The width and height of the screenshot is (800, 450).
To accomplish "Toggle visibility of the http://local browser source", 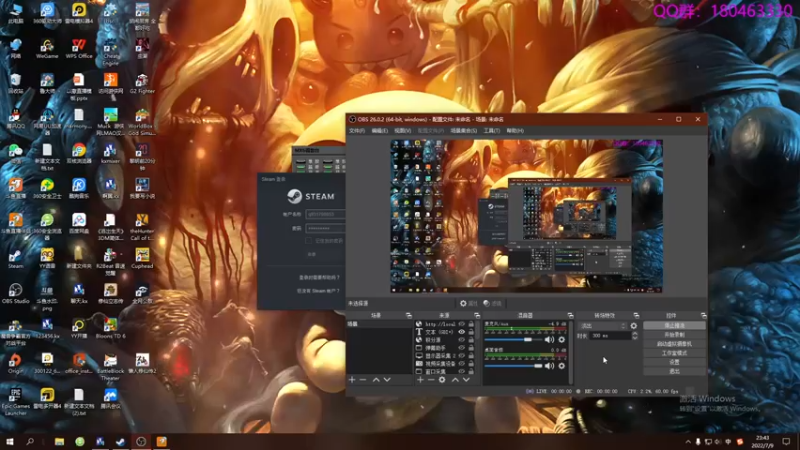I will 462,324.
